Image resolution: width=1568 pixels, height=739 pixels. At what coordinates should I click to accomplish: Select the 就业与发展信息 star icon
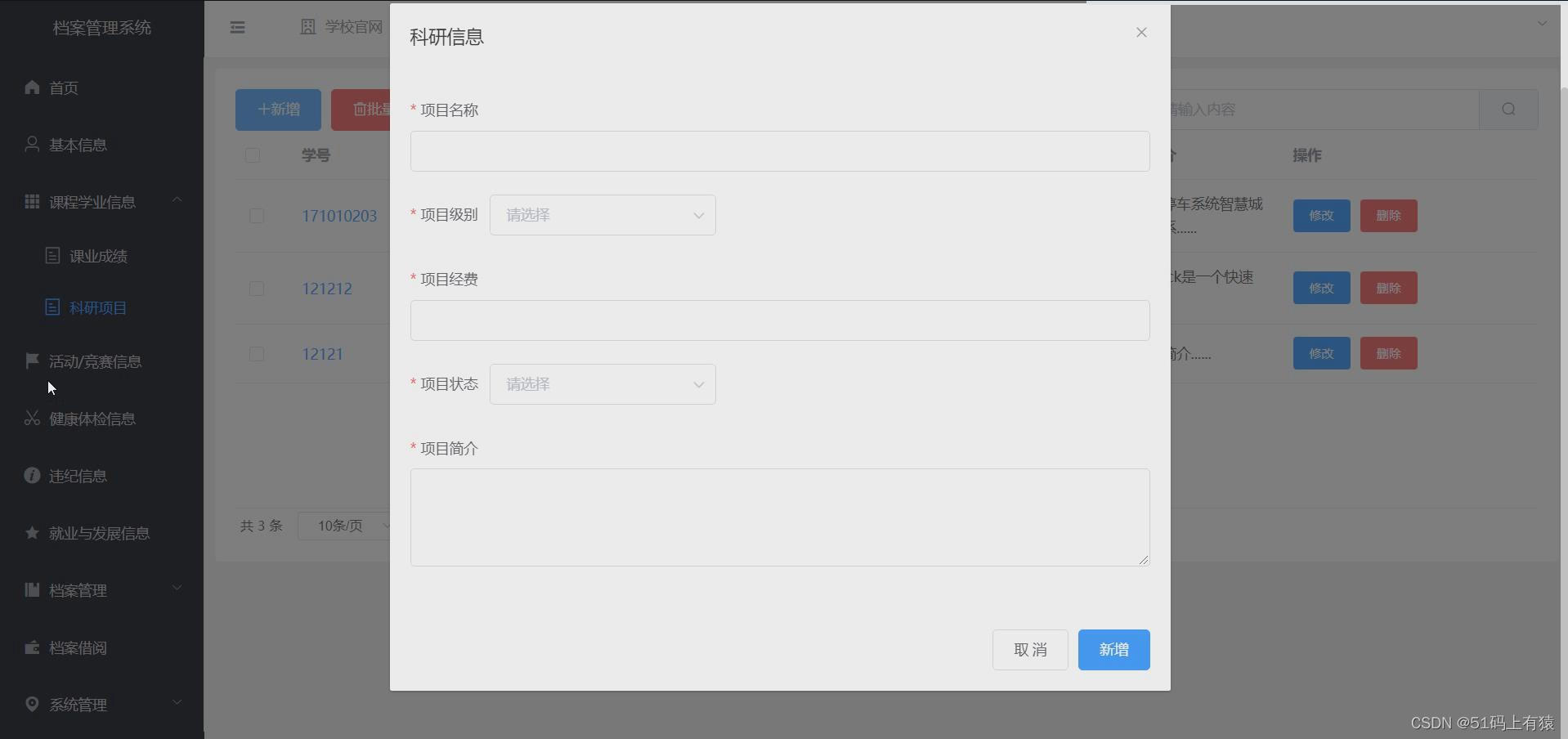pos(32,533)
